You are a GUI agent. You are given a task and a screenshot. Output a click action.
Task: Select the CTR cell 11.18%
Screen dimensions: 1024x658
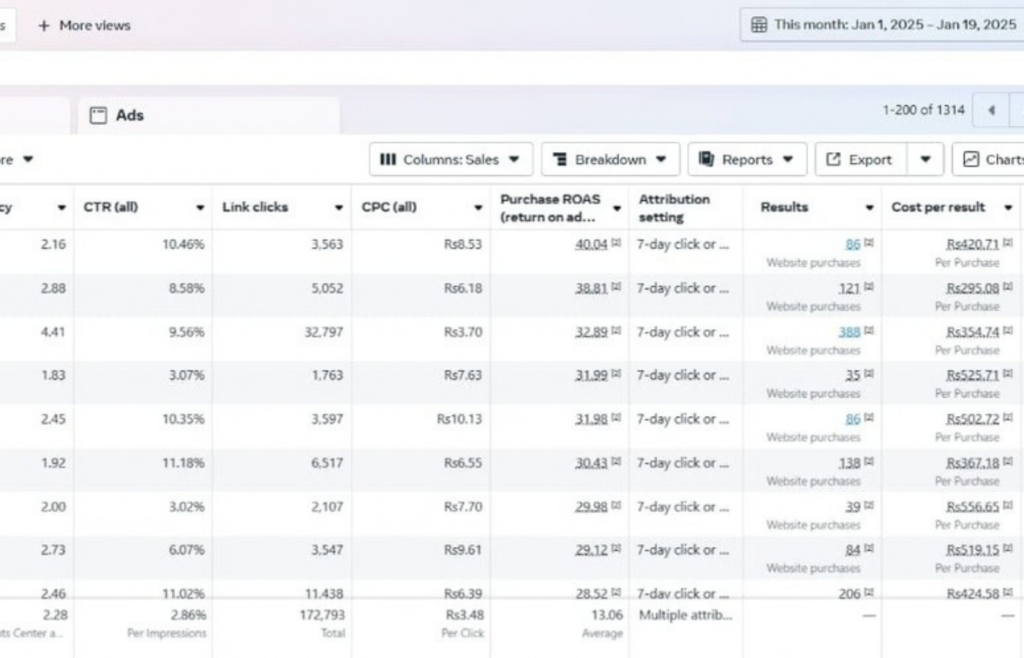tap(183, 463)
